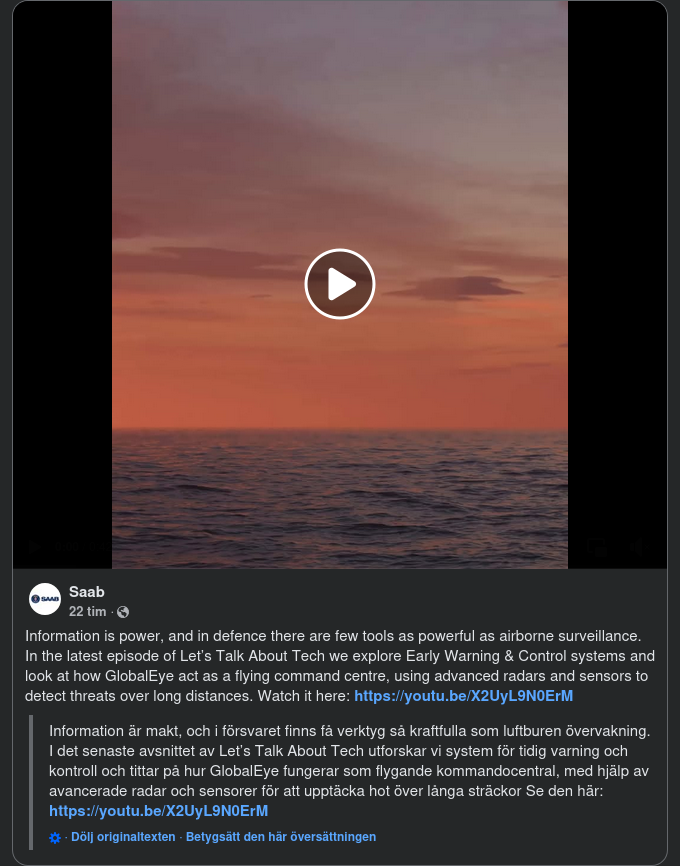Screen dimensions: 680x866
Task: Click the ocean waves area of the video
Action: (340, 497)
